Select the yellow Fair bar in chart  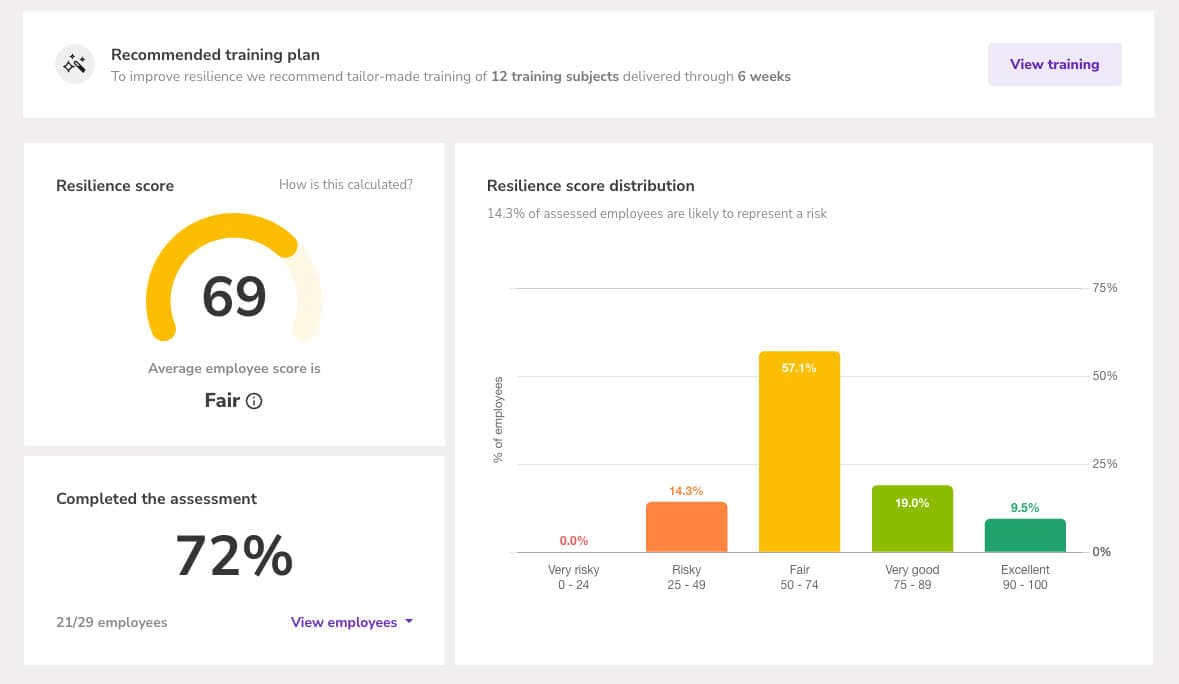pyautogui.click(x=799, y=460)
